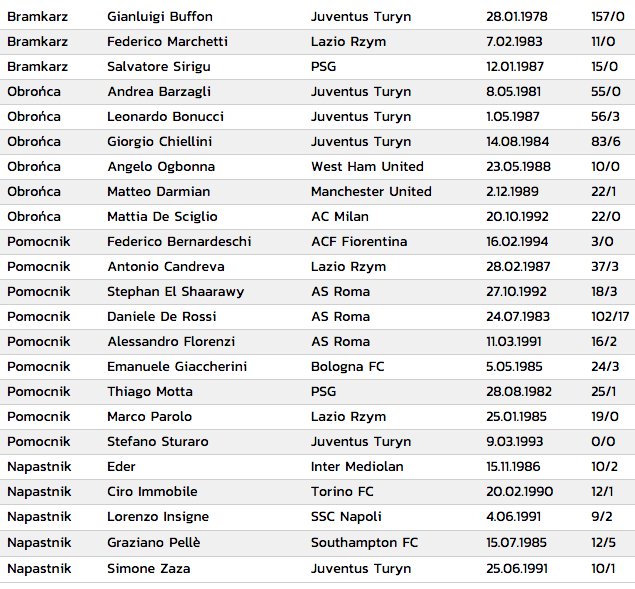Click Federico Marchetti's club Lazio Rzym
This screenshot has height=589, width=635.
coord(348,42)
